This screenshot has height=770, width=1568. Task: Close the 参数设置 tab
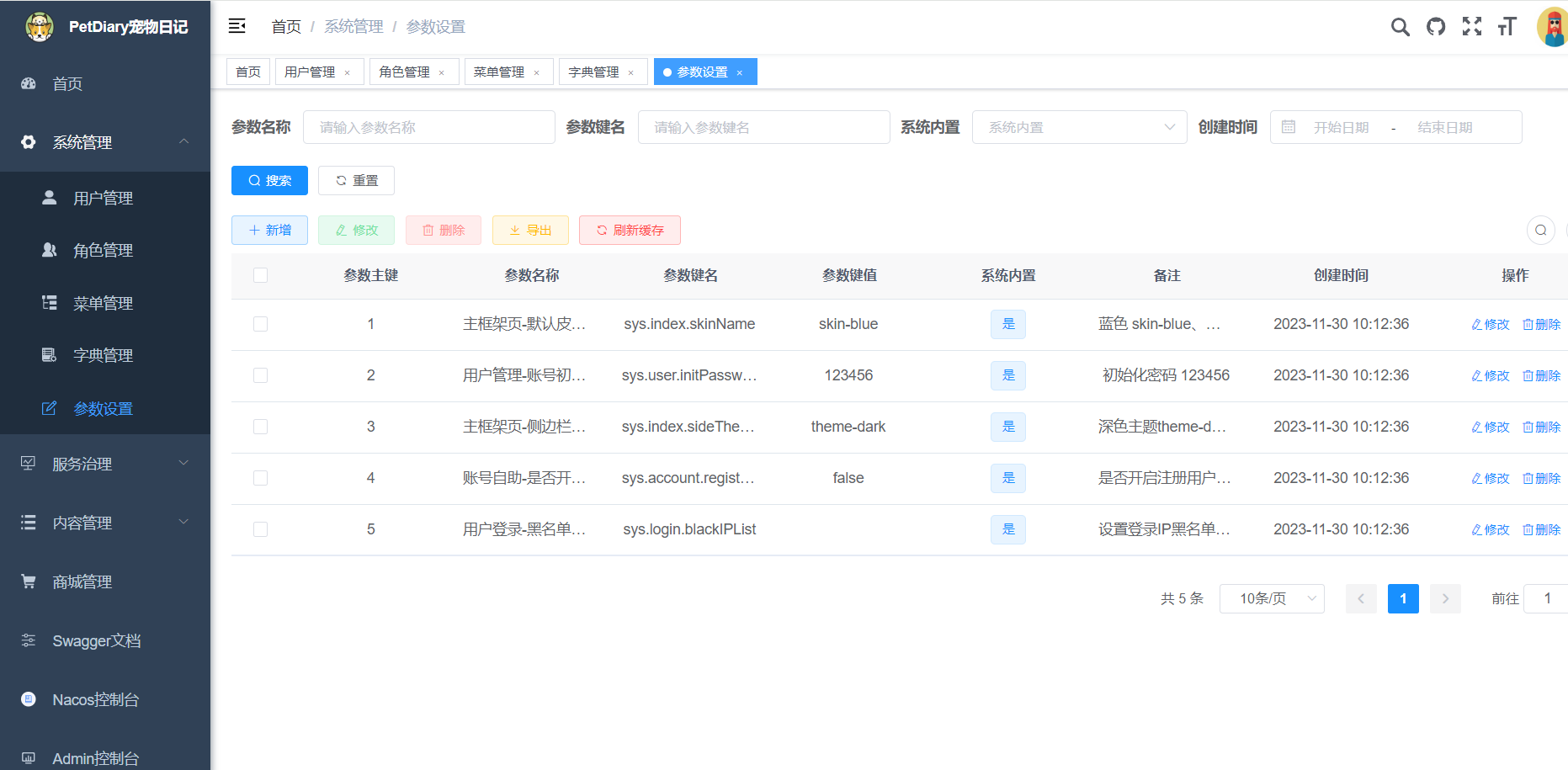coord(739,72)
